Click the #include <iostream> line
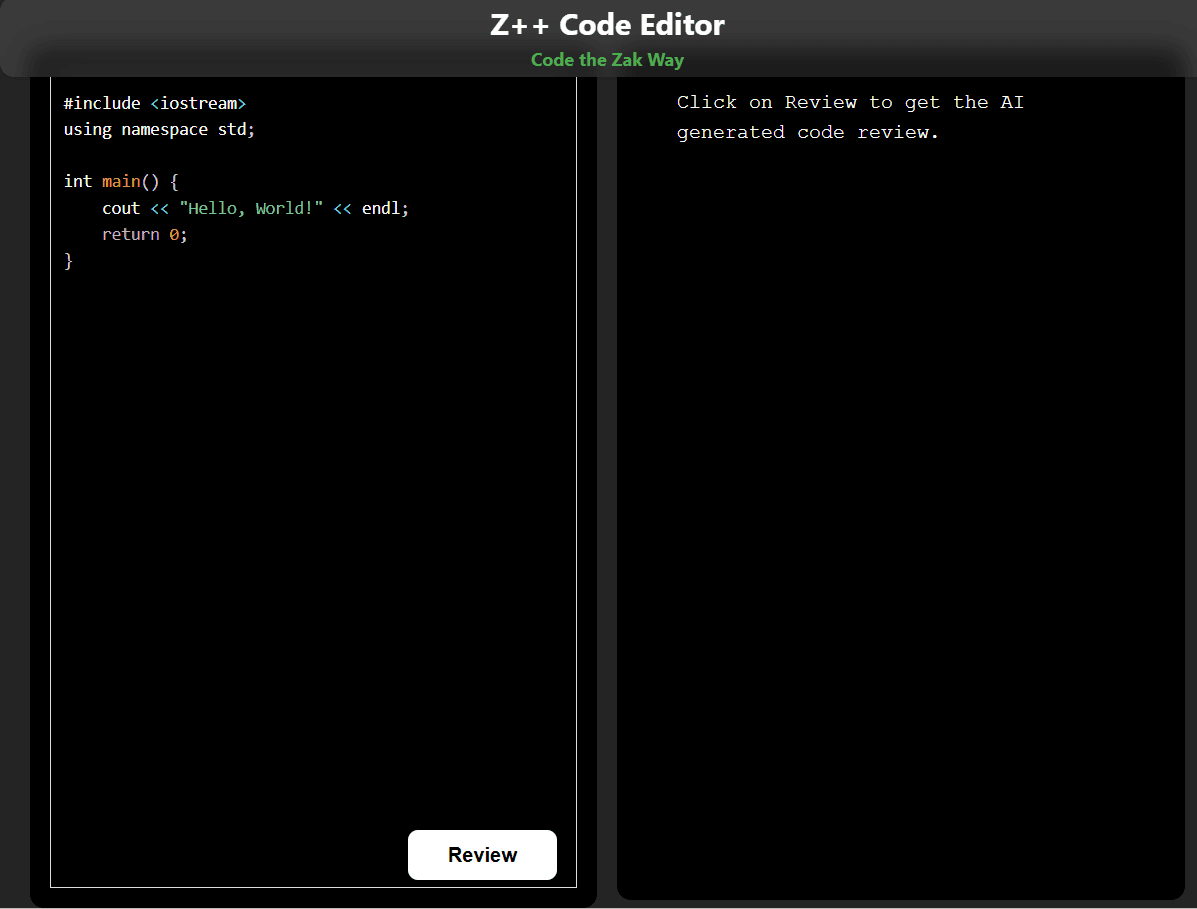The width and height of the screenshot is (1197, 909). click(155, 102)
